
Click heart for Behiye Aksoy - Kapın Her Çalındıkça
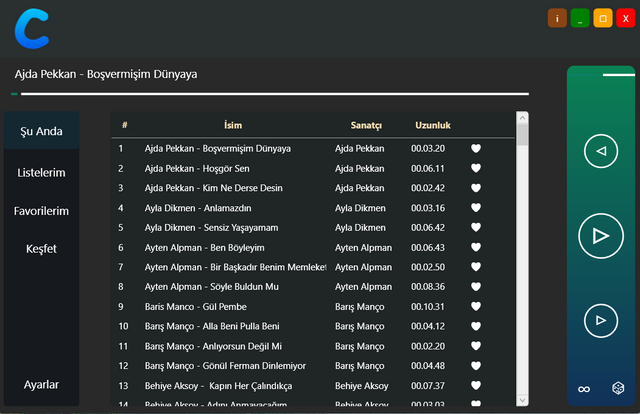coord(476,386)
